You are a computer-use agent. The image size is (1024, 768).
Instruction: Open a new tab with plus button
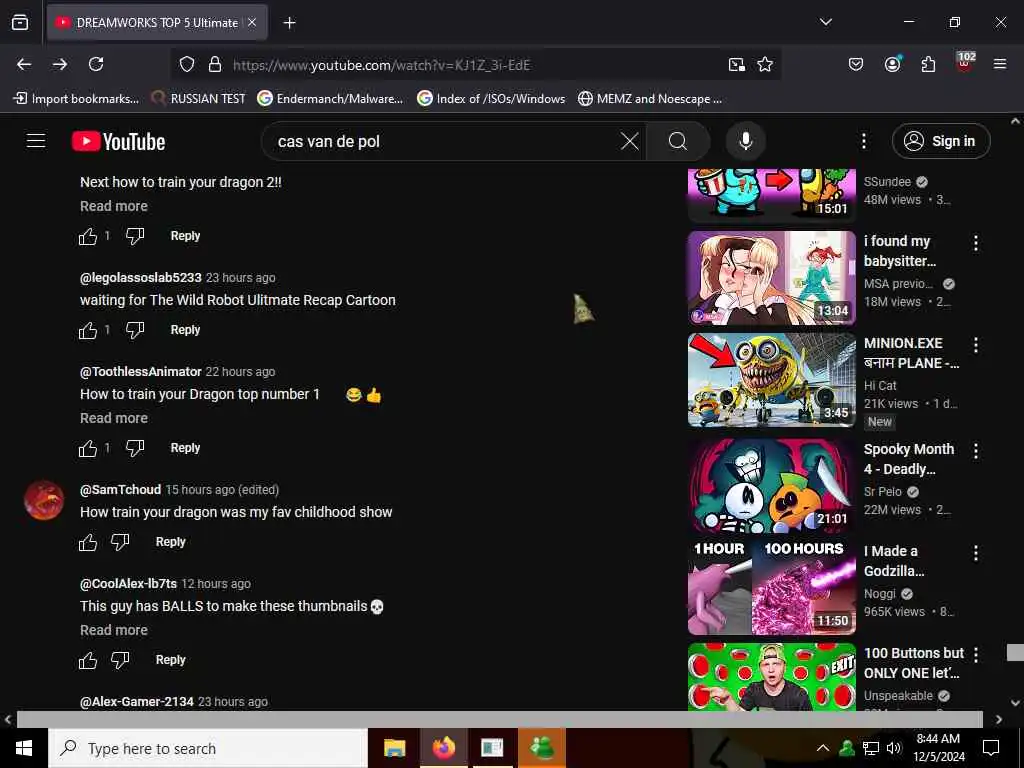[x=289, y=23]
